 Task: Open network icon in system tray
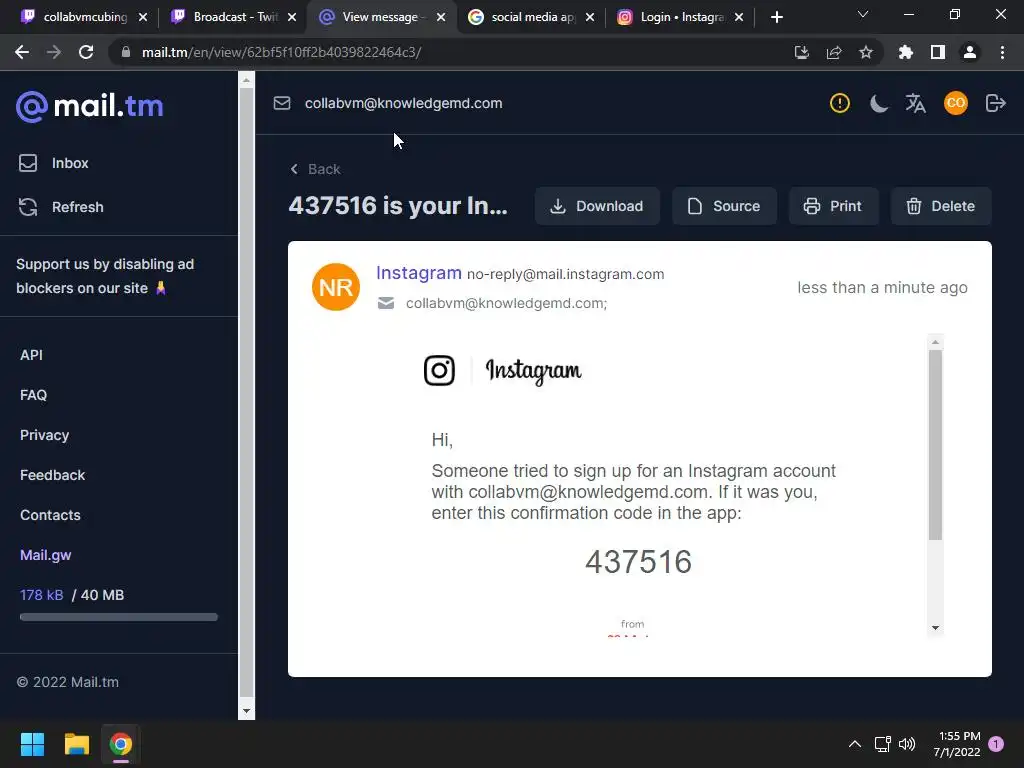(882, 744)
